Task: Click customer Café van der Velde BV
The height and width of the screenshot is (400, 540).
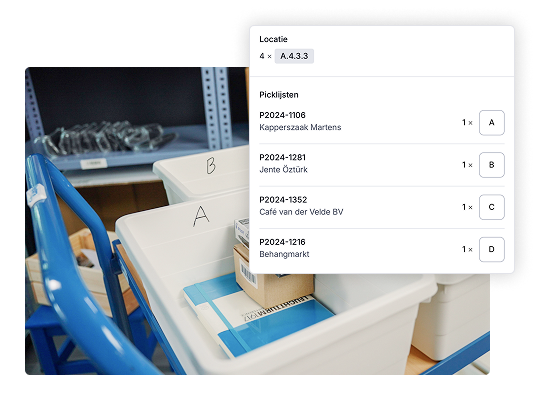Action: 301,212
